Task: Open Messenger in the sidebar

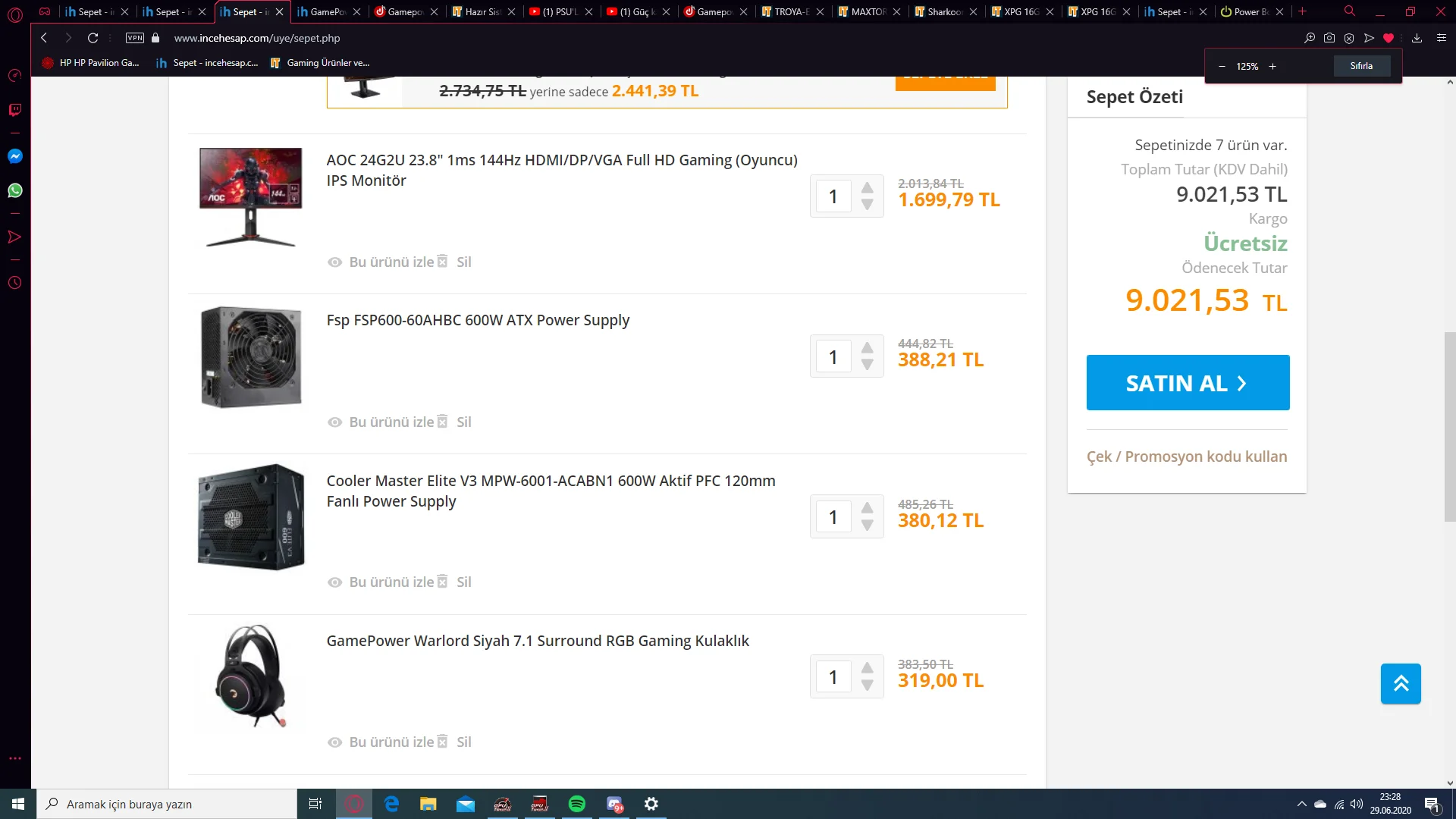Action: click(14, 156)
